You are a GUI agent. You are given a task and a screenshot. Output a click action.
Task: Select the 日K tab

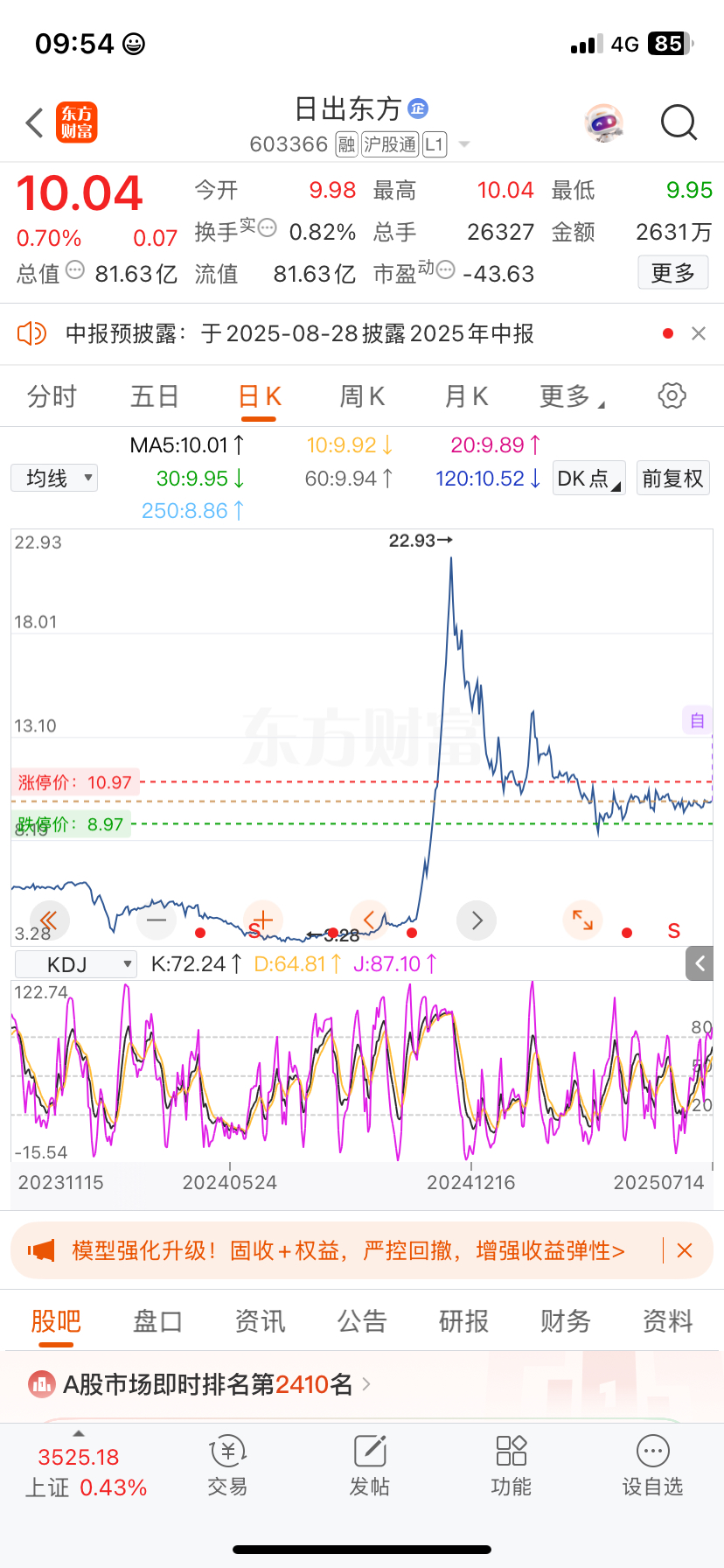259,396
